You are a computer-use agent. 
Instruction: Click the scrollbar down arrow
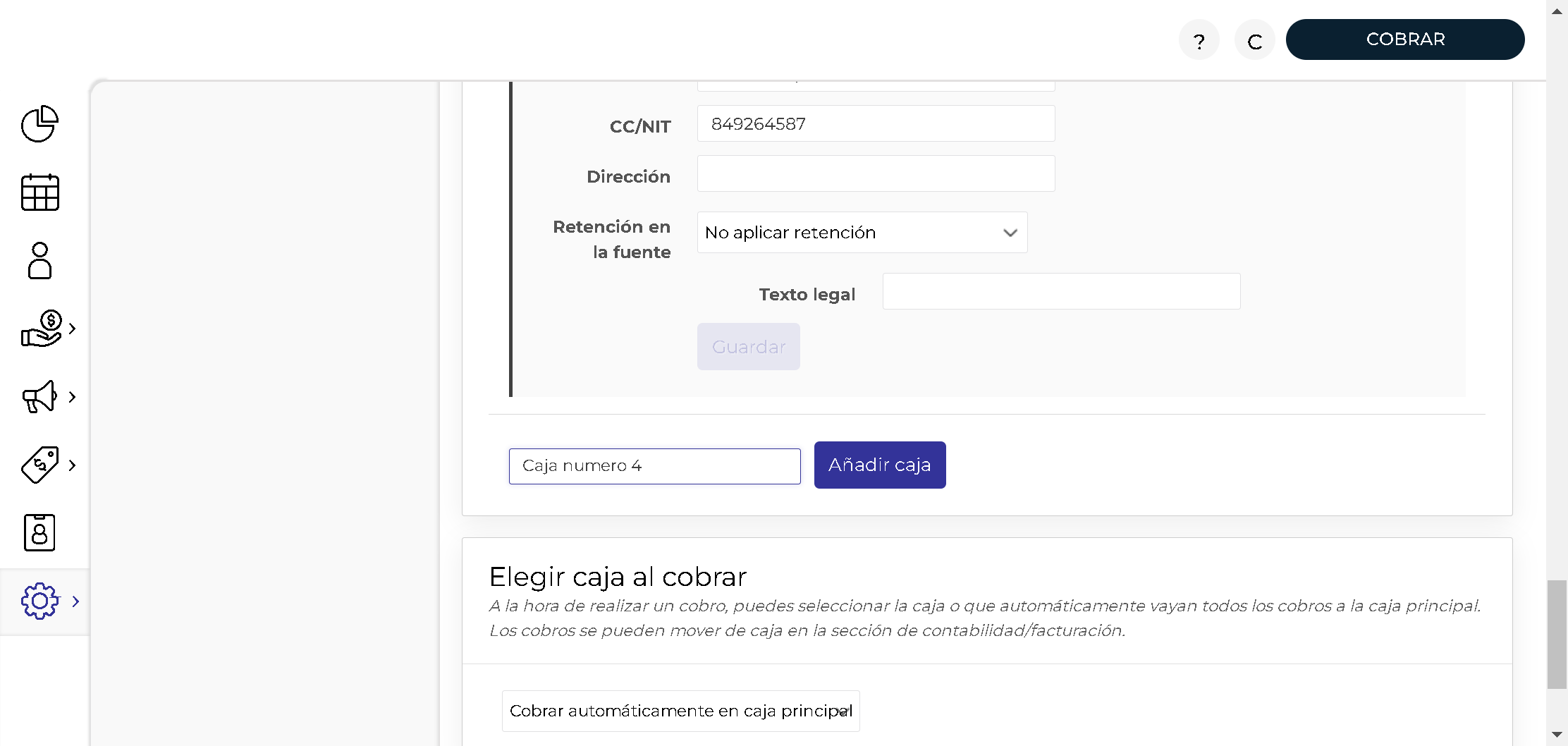[x=1557, y=735]
